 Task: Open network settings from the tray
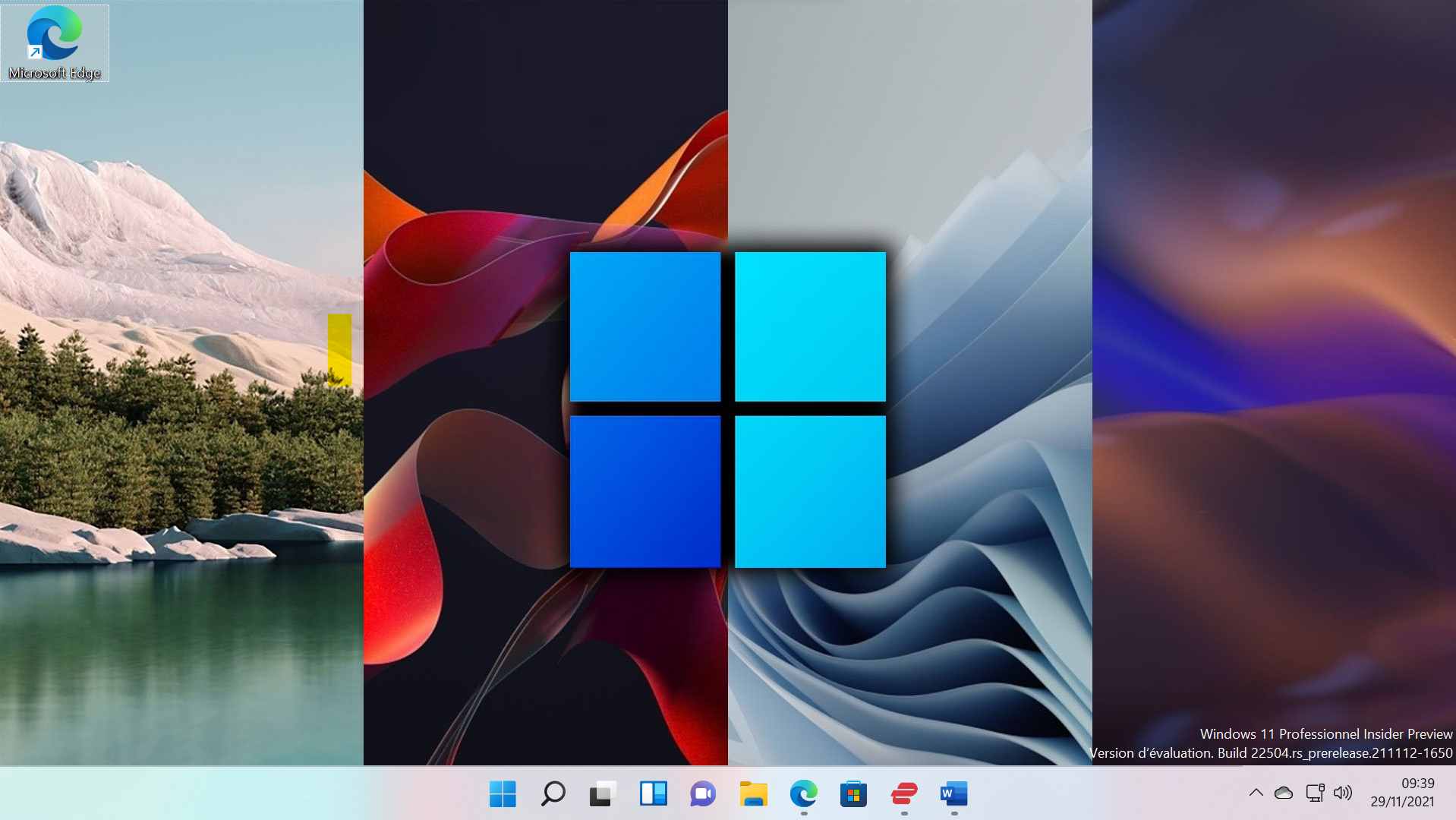(1315, 793)
